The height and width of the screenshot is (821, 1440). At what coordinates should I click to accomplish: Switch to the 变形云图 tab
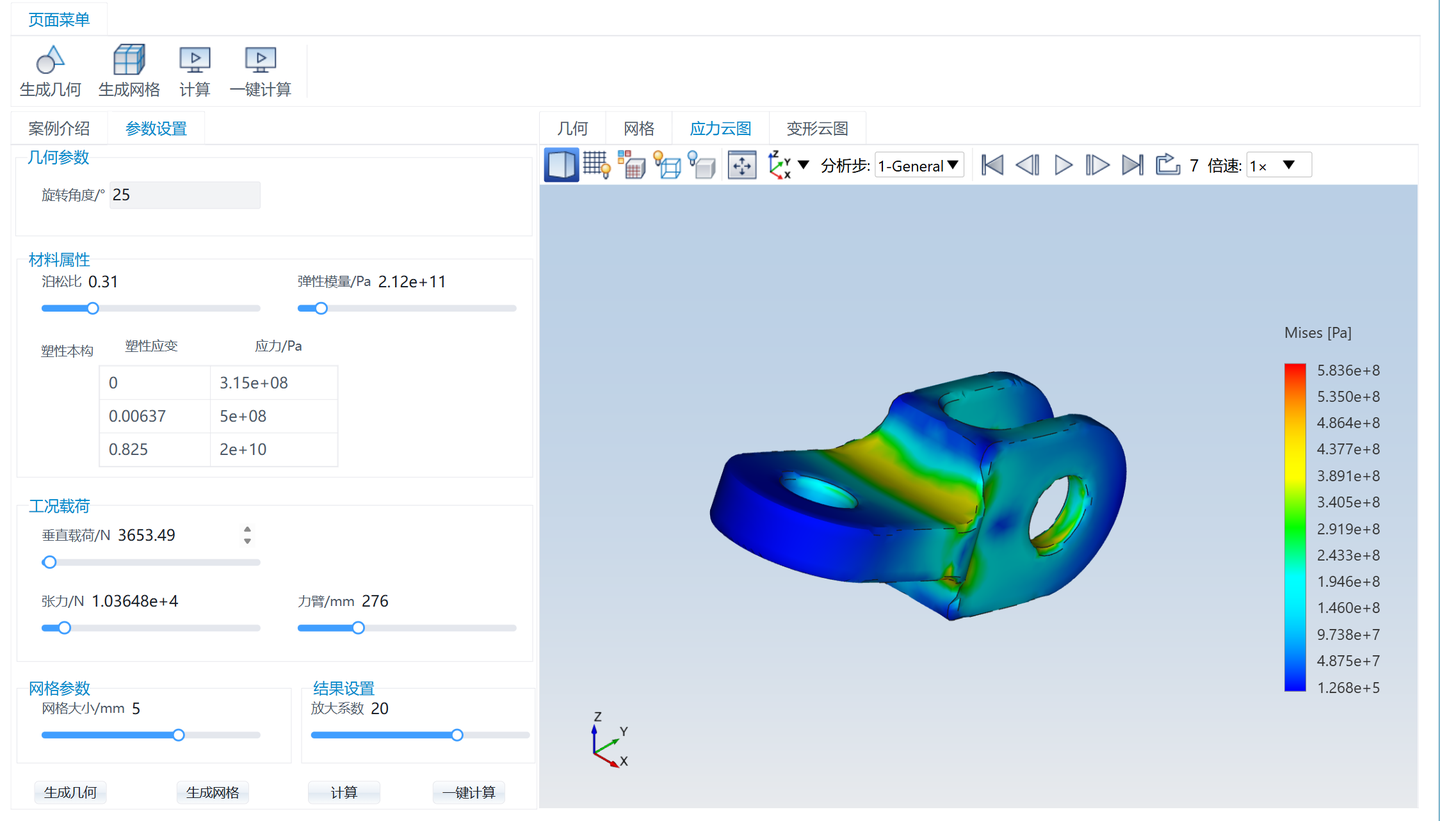pos(817,129)
